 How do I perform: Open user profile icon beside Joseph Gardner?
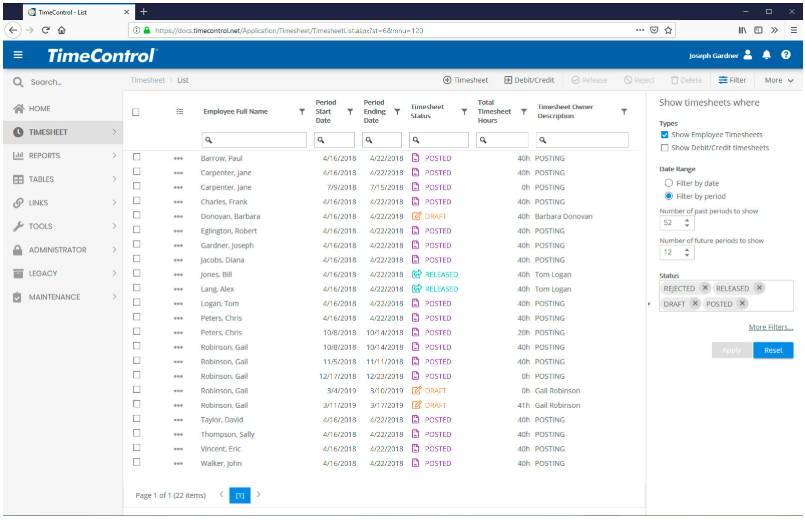click(x=748, y=55)
